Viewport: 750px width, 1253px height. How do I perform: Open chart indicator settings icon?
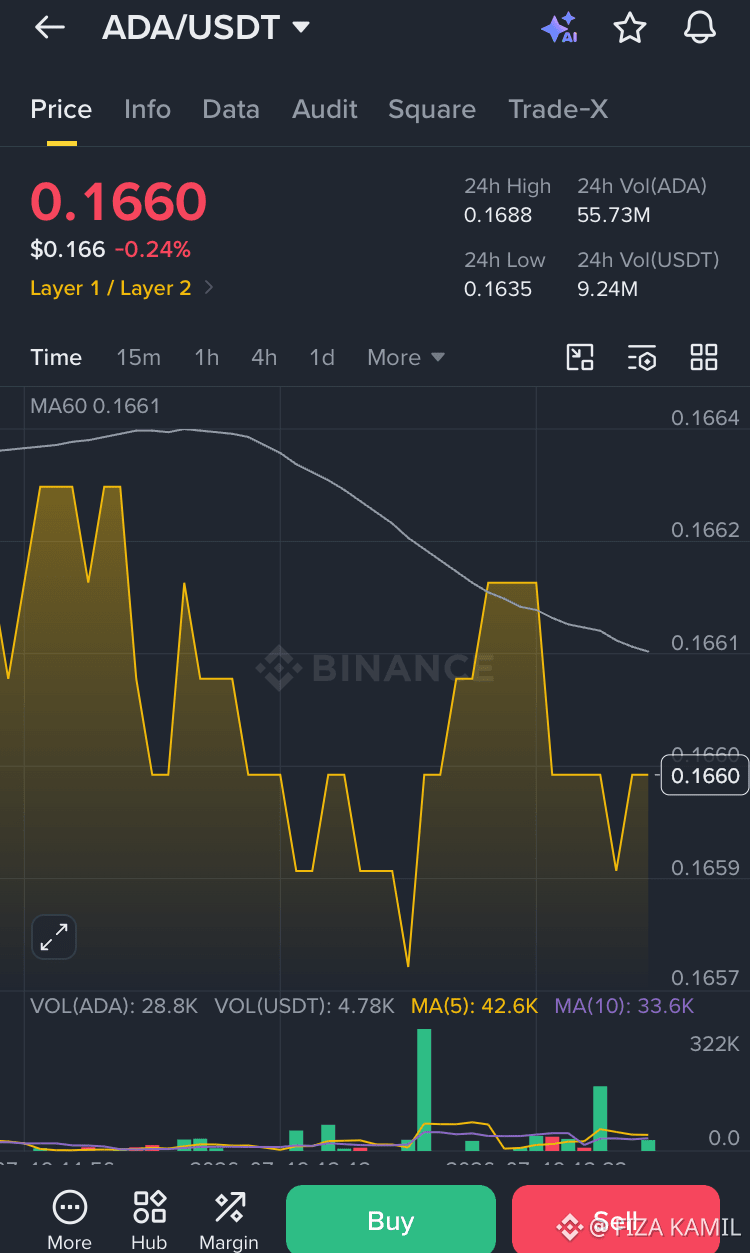click(642, 357)
